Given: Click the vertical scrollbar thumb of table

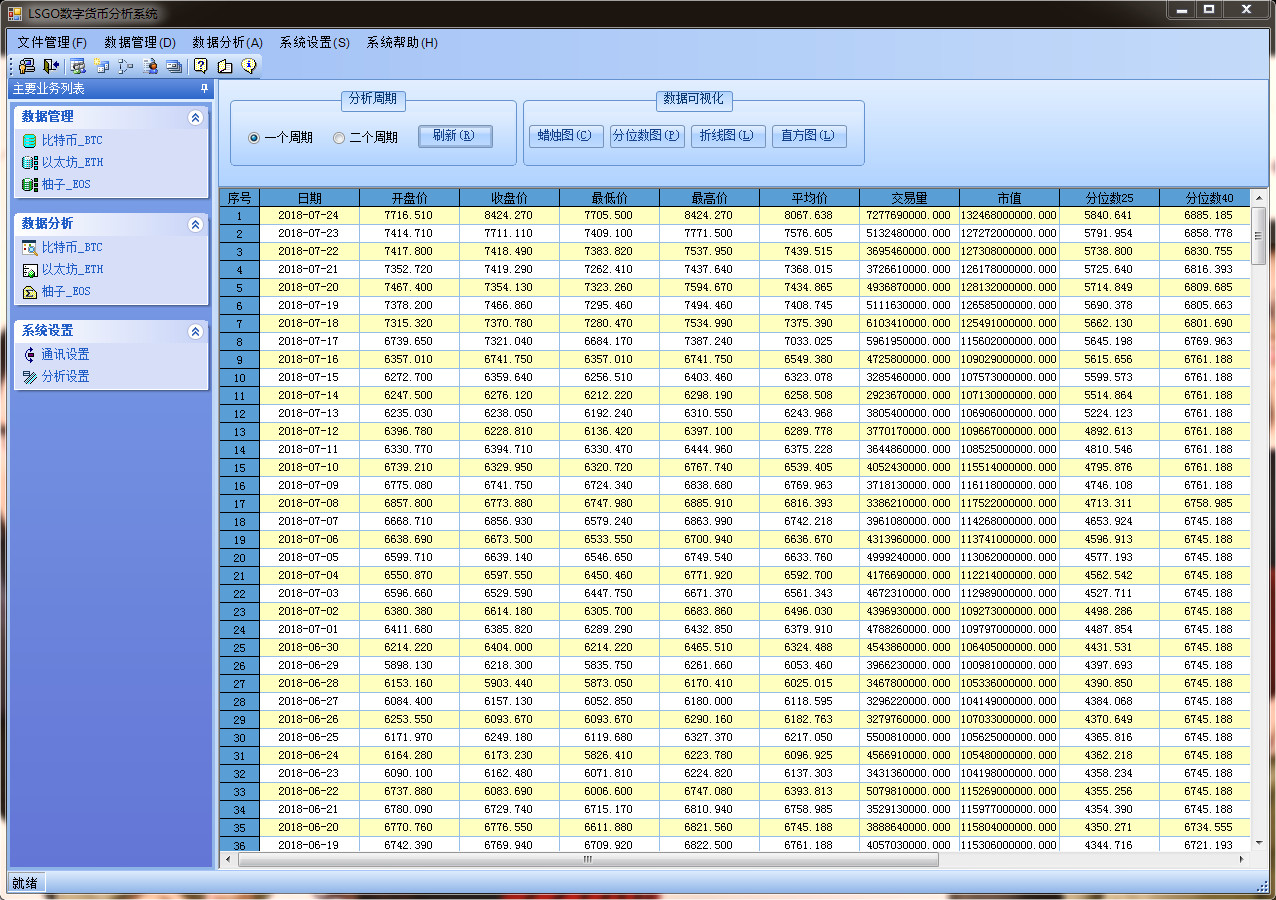Looking at the screenshot, I should 1258,237.
